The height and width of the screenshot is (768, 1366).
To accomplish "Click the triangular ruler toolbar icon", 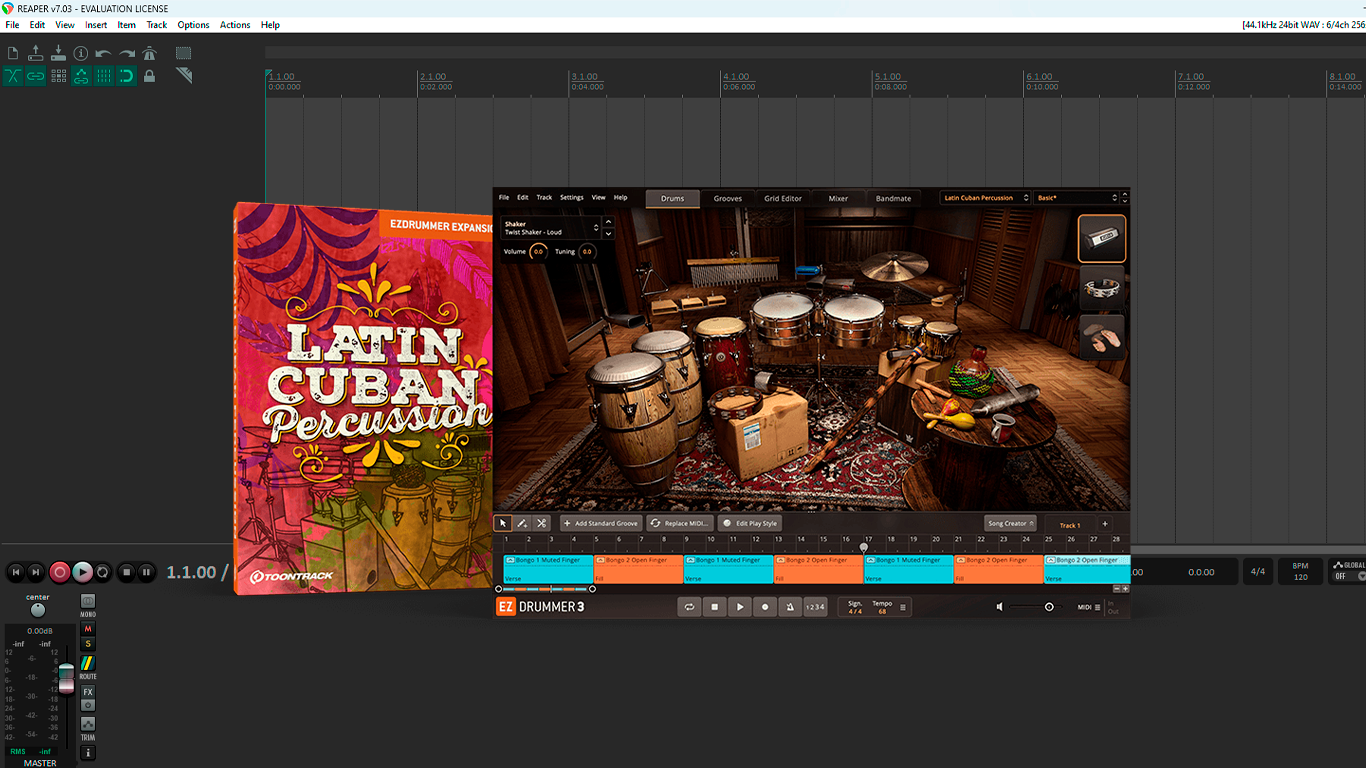I will click(184, 76).
